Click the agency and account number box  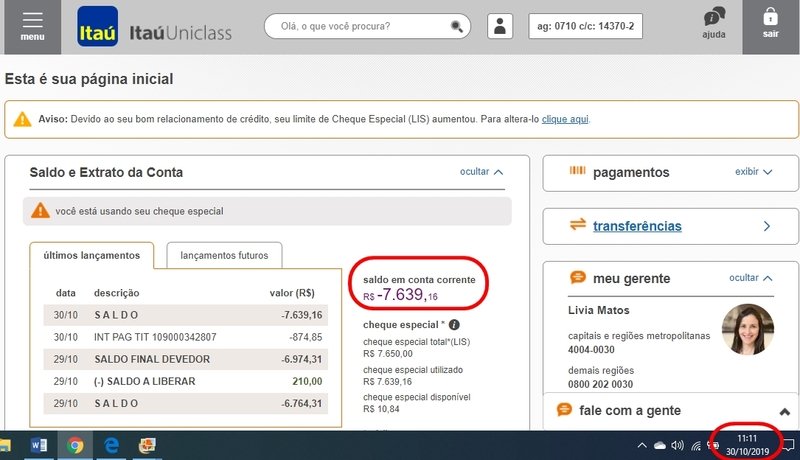(x=587, y=26)
